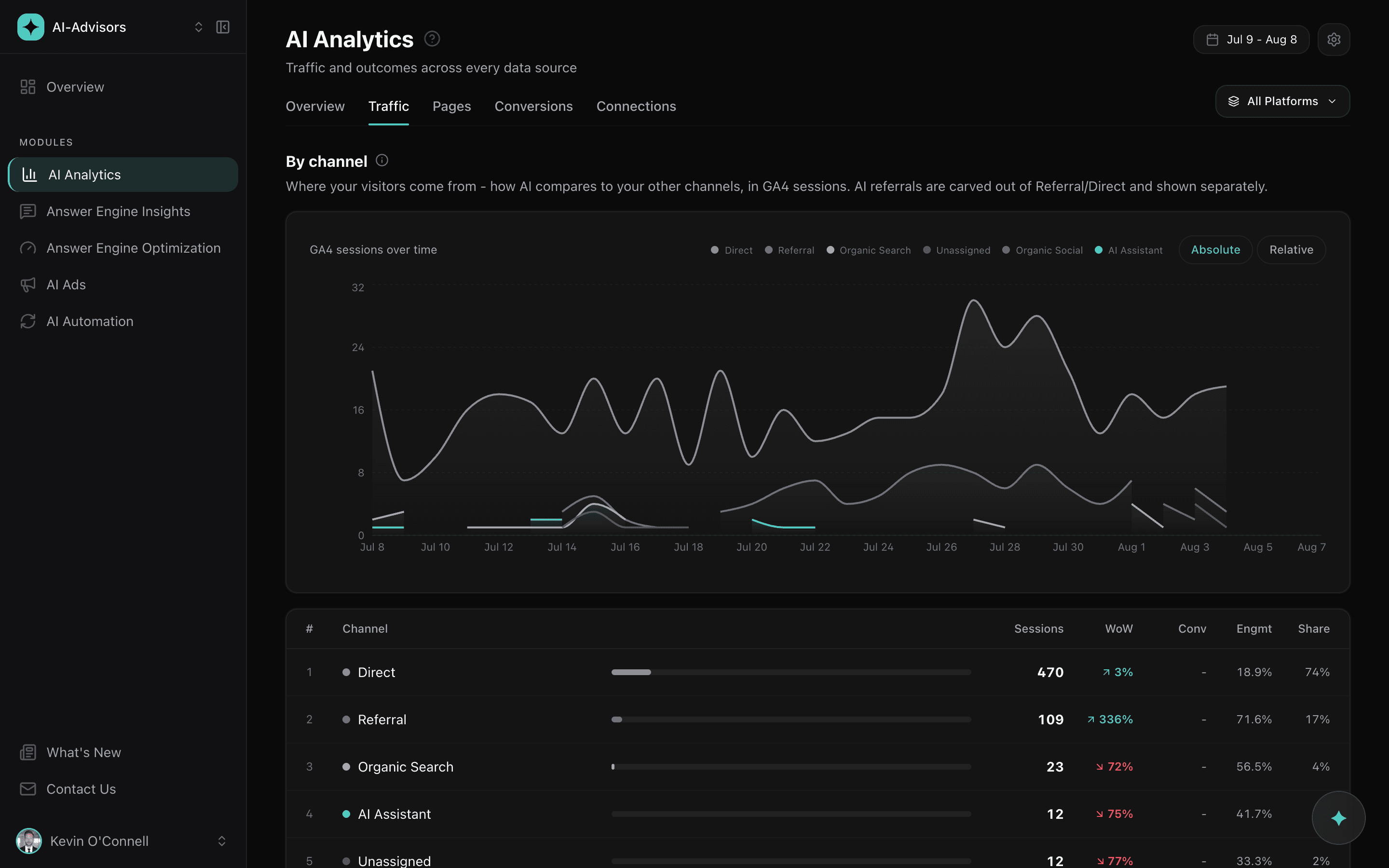Open Answer Engine Optimization module

123,248
